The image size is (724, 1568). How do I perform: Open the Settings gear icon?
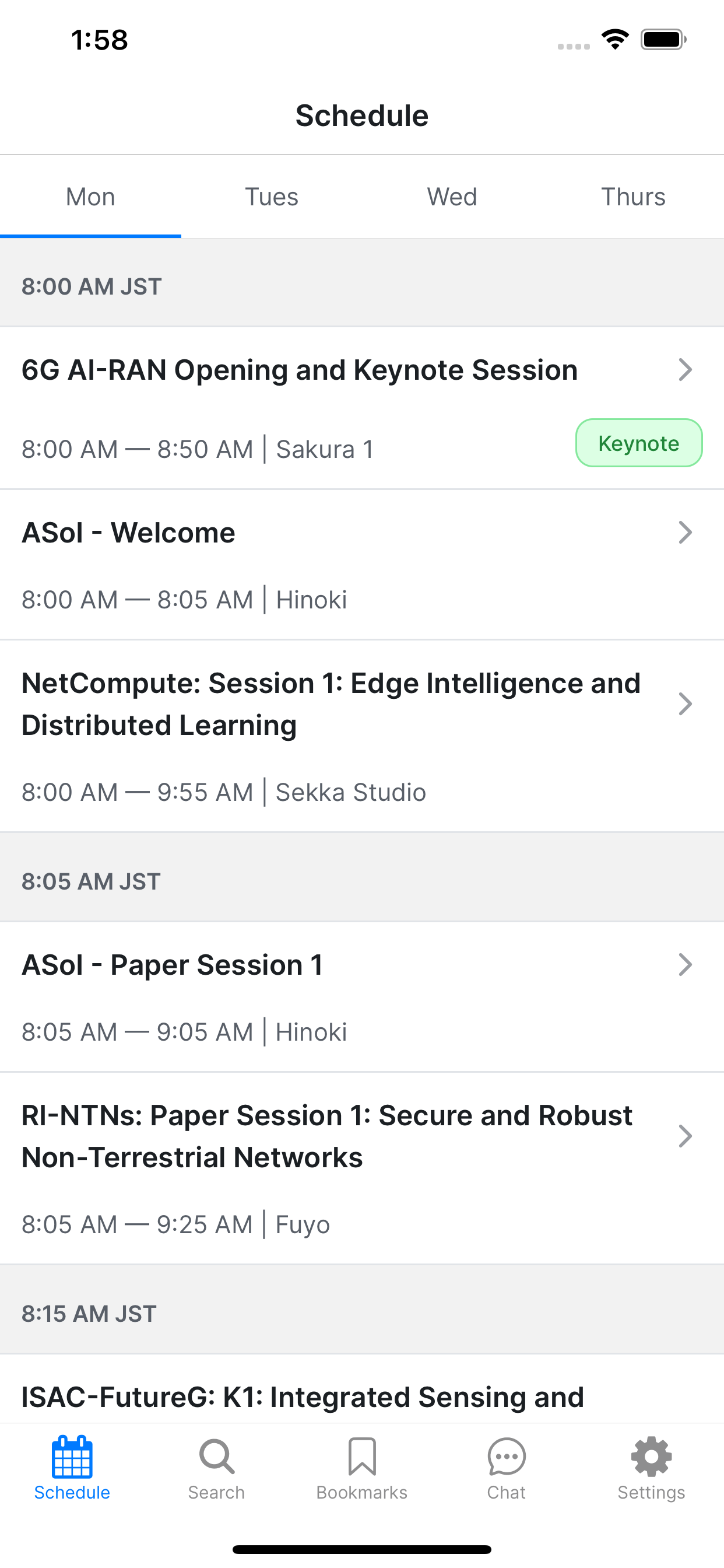(651, 1457)
